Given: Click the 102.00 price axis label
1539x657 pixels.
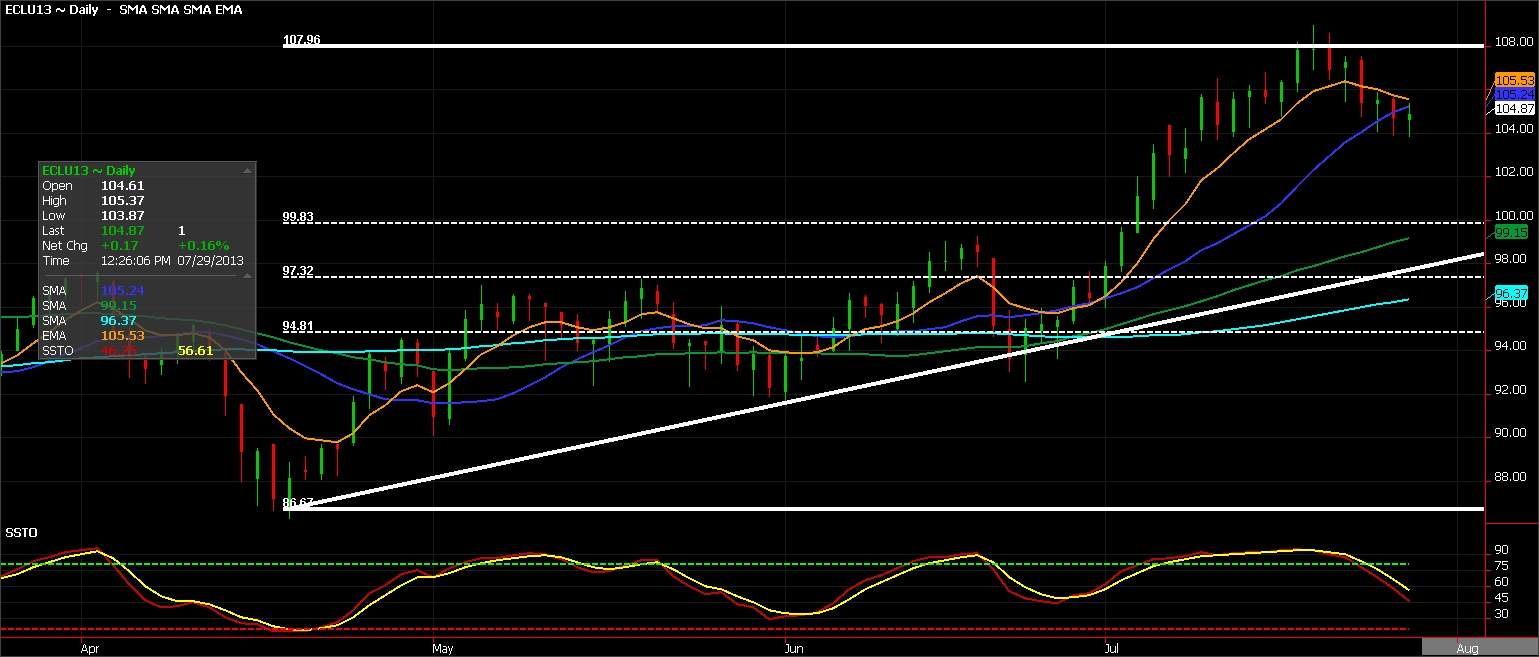Looking at the screenshot, I should click(1514, 172).
